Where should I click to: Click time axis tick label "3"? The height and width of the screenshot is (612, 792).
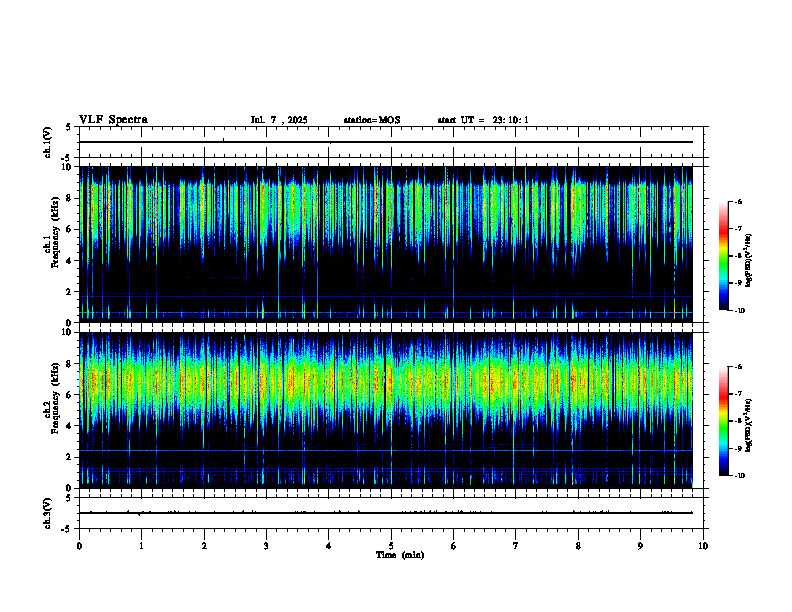click(266, 546)
